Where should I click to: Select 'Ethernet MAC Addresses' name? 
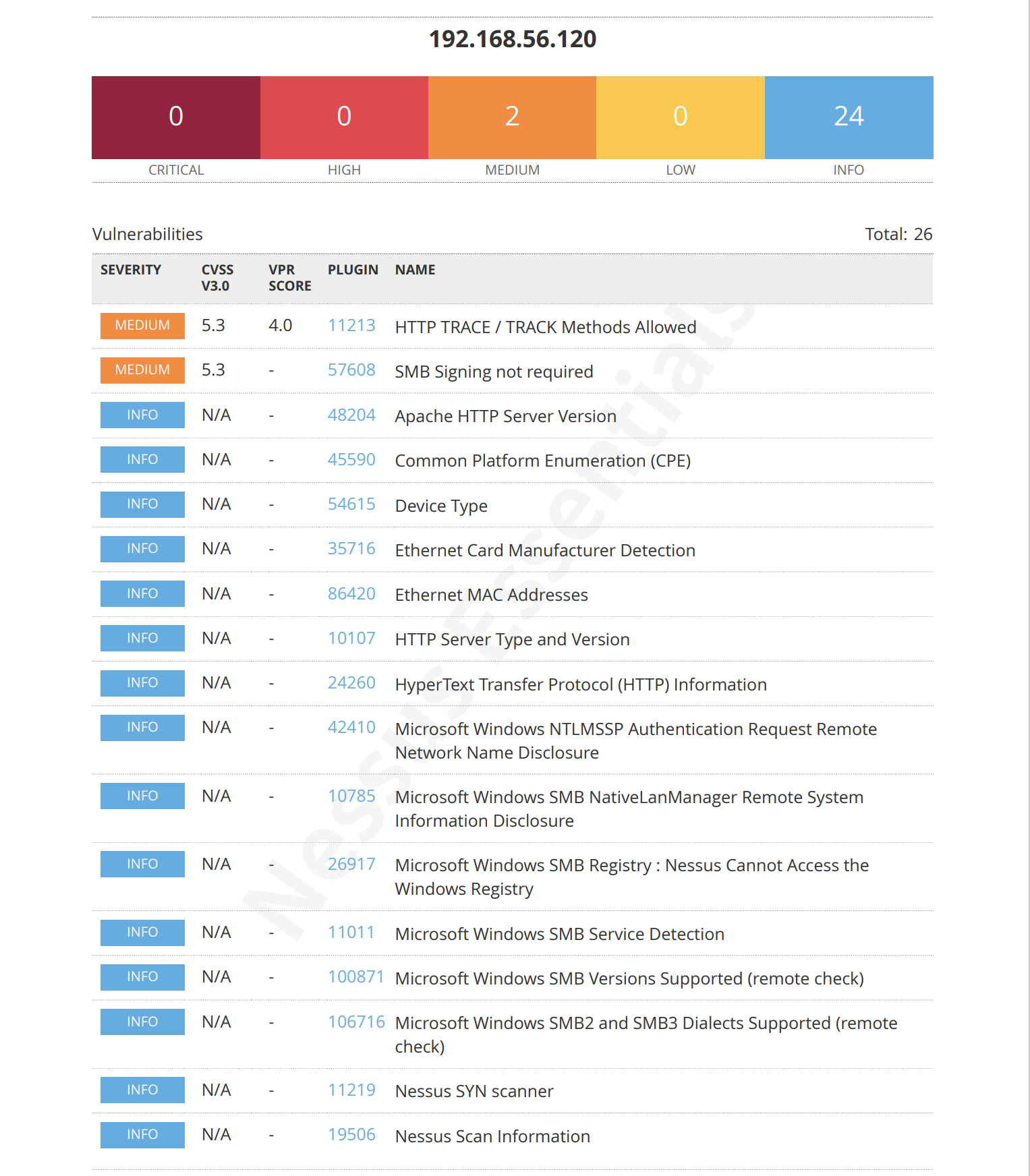pyautogui.click(x=492, y=595)
